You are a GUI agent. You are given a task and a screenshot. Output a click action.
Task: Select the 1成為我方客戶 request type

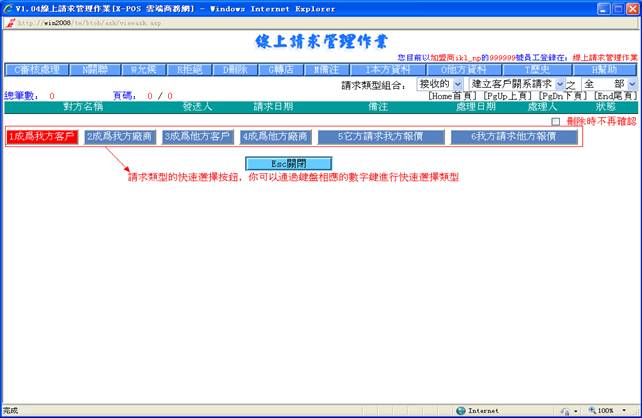pyautogui.click(x=41, y=136)
